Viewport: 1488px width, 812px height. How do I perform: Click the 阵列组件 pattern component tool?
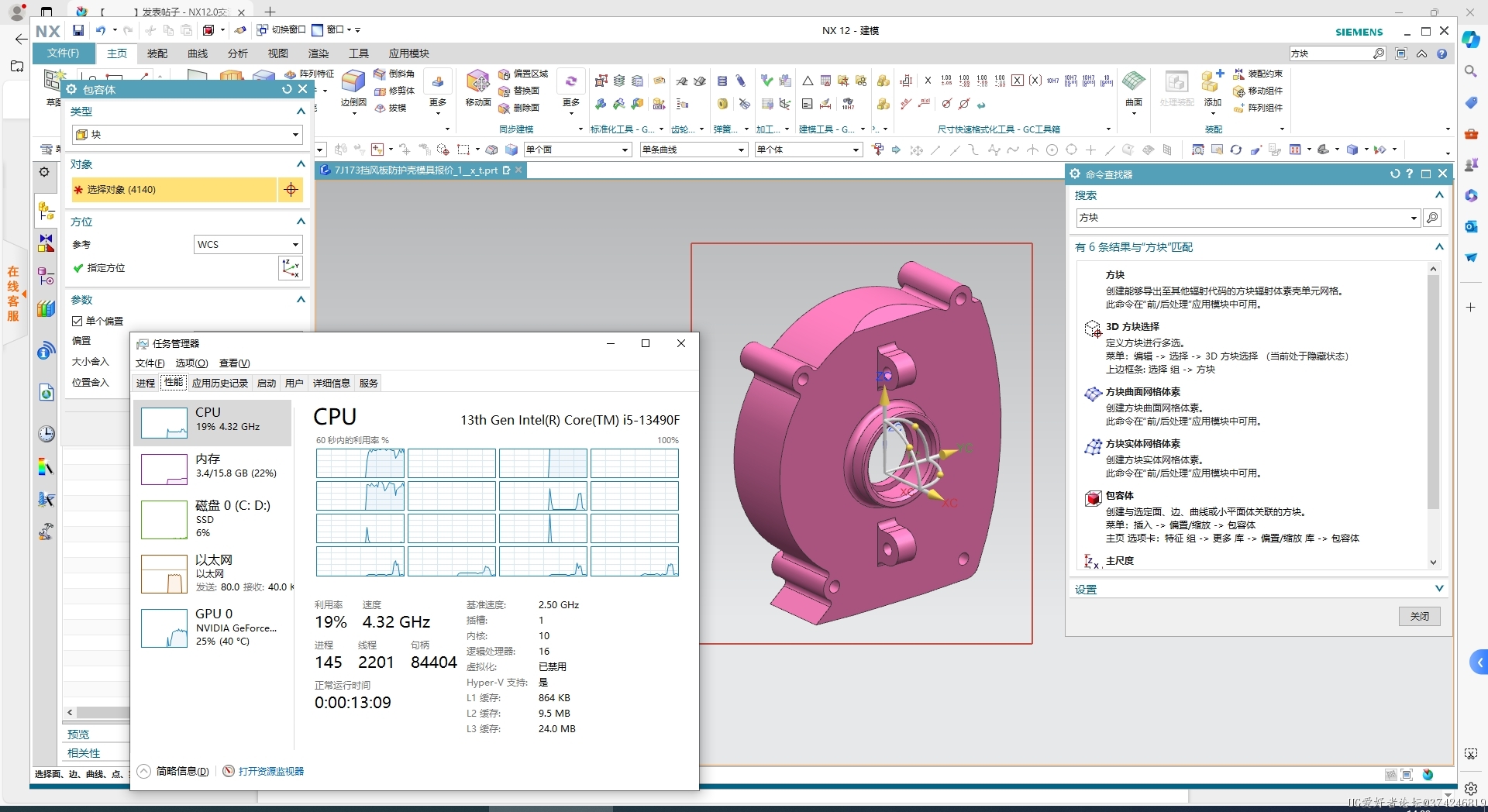(1258, 108)
